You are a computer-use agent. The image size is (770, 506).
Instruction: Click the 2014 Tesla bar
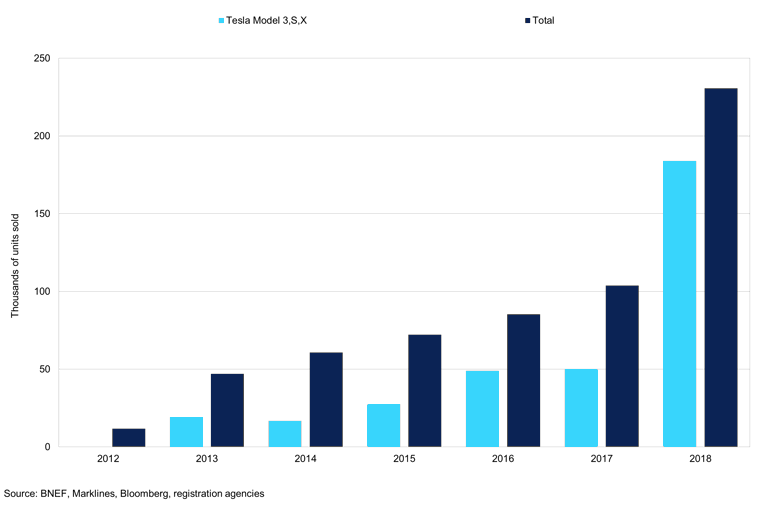tap(285, 434)
